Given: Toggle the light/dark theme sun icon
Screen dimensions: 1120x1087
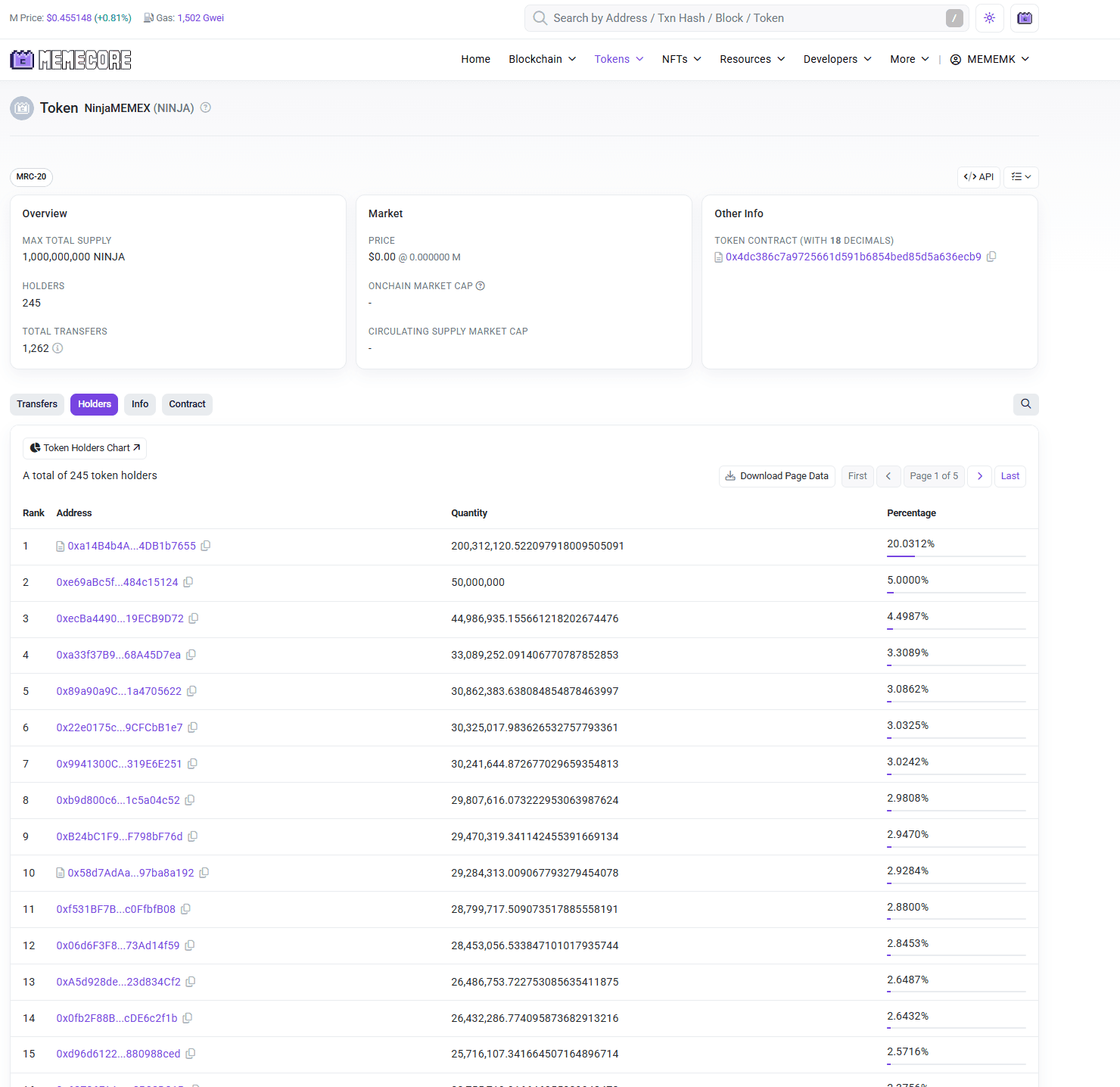Looking at the screenshot, I should (x=989, y=18).
